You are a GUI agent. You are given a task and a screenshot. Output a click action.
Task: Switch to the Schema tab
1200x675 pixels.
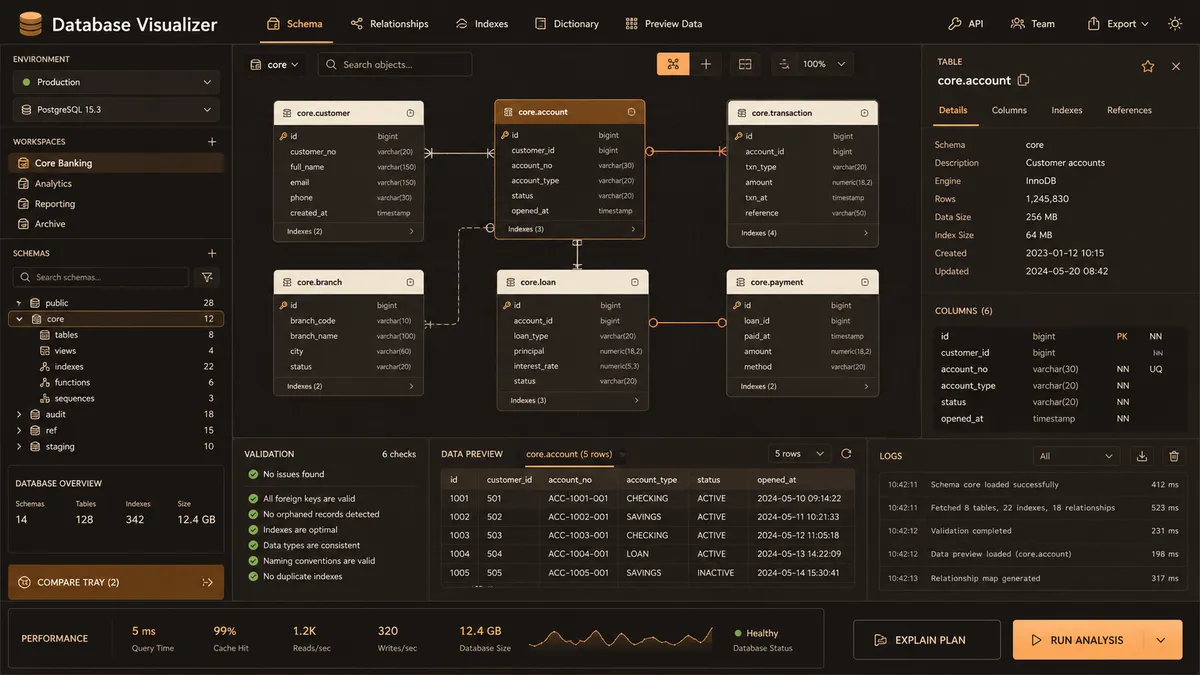coord(297,23)
